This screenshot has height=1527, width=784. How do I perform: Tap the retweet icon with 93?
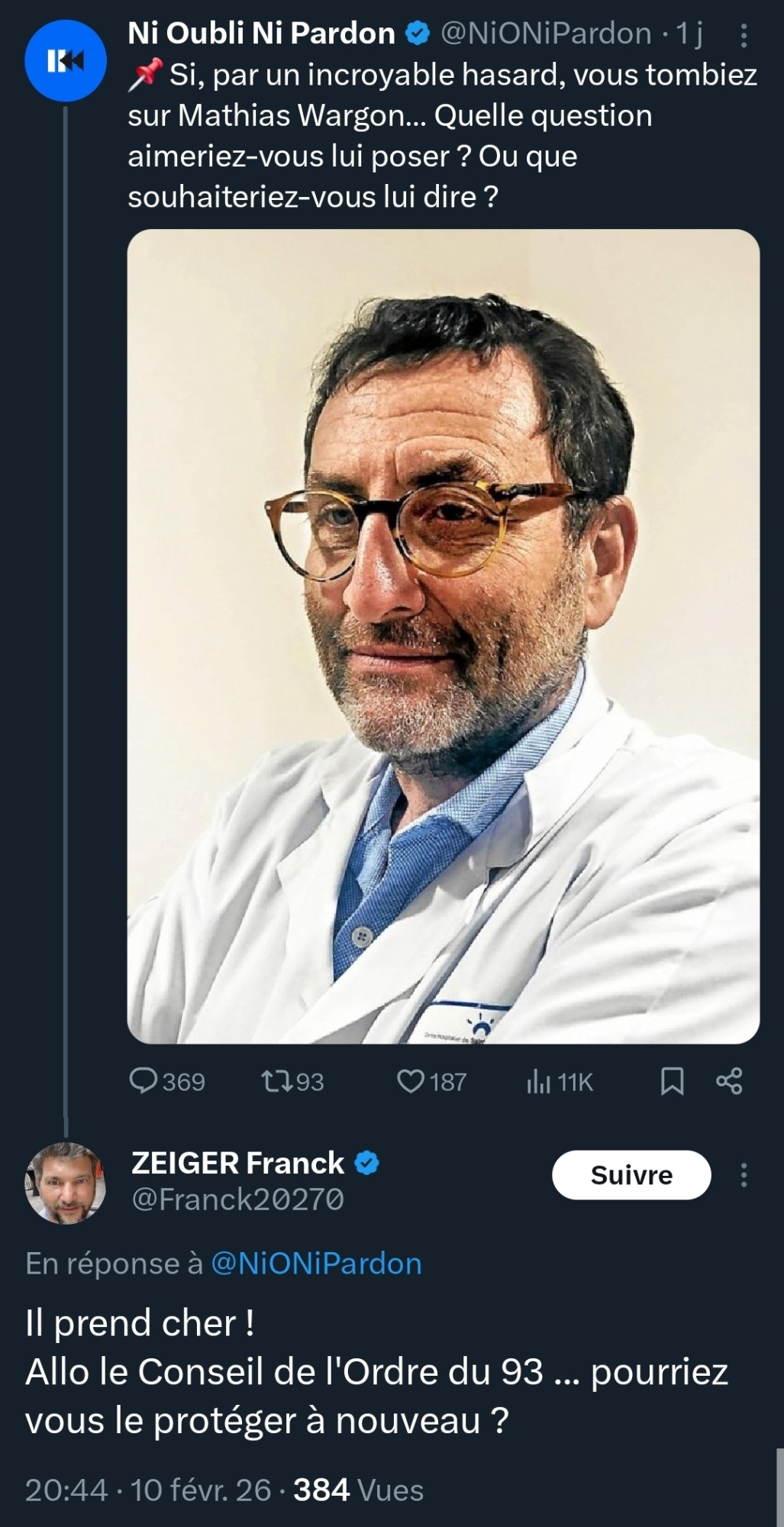(x=273, y=1081)
